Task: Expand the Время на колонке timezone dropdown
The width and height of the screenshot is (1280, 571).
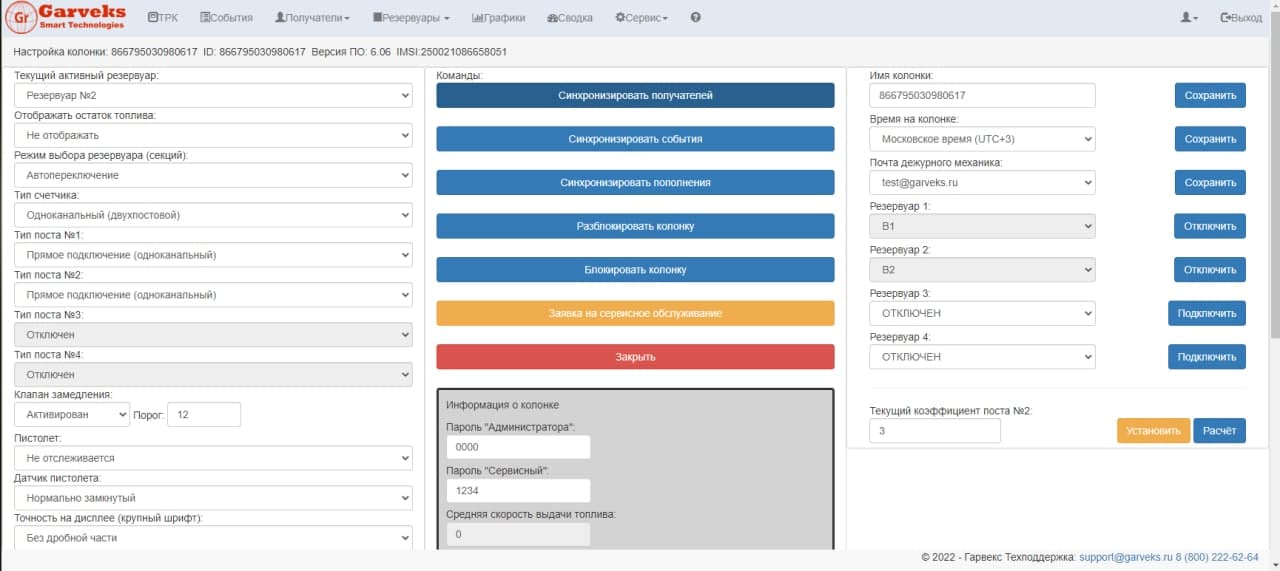Action: [x=982, y=139]
